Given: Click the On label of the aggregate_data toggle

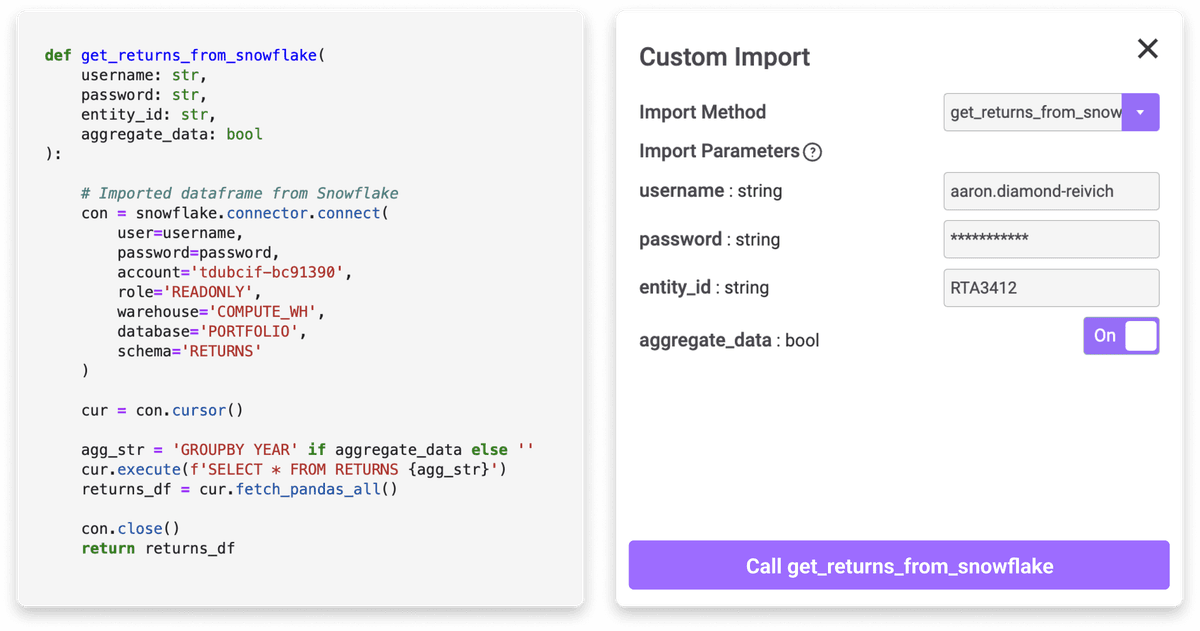Looking at the screenshot, I should pyautogui.click(x=1105, y=336).
